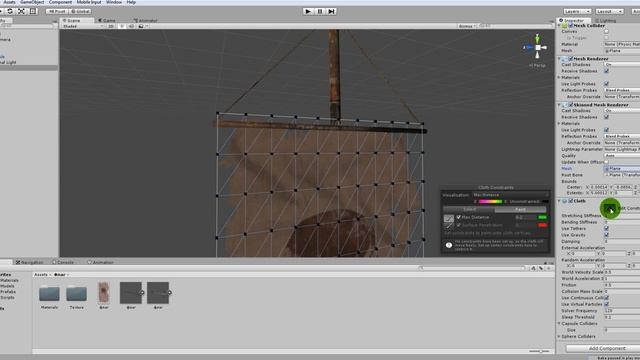This screenshot has height=360, width=640.
Task: Open the GameObject menu
Action: click(32, 2)
